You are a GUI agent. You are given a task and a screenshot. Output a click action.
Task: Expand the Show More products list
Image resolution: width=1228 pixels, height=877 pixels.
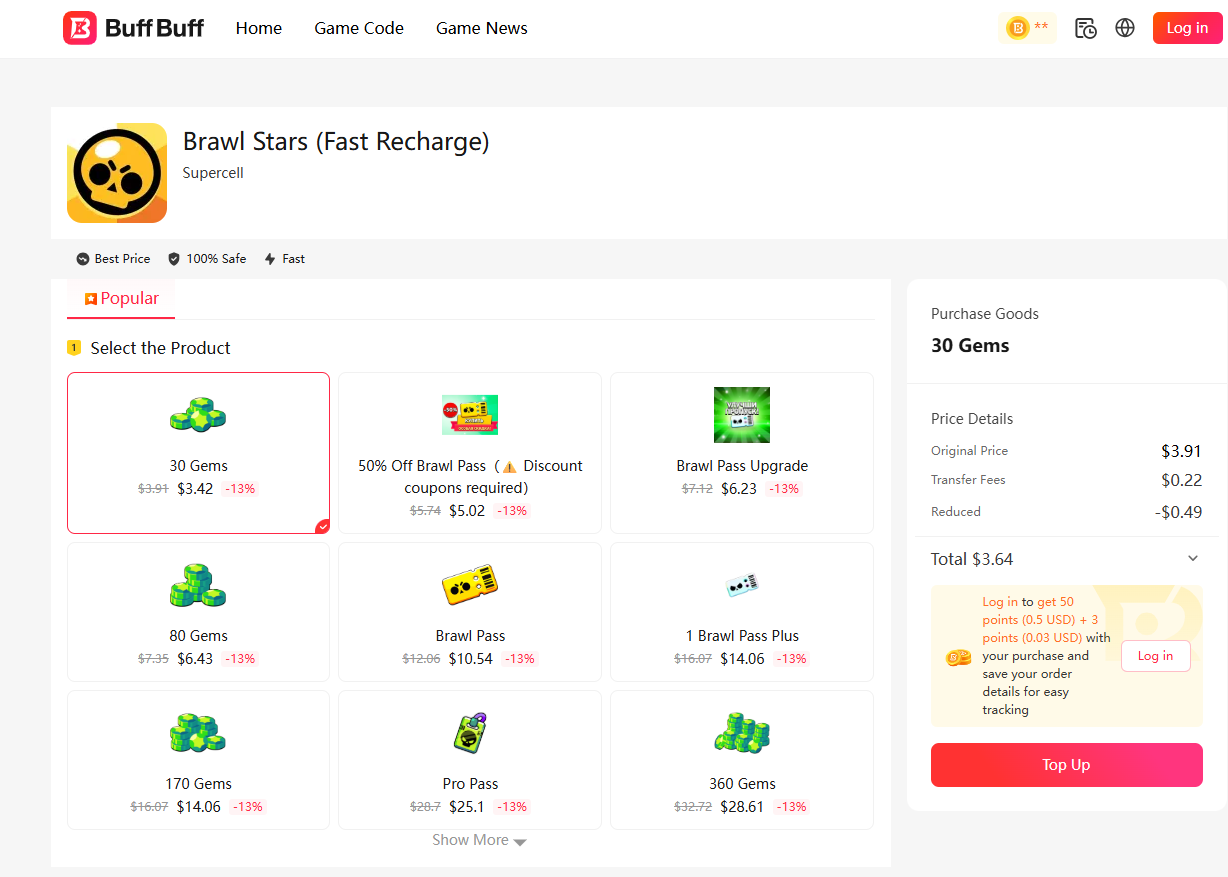pos(479,840)
